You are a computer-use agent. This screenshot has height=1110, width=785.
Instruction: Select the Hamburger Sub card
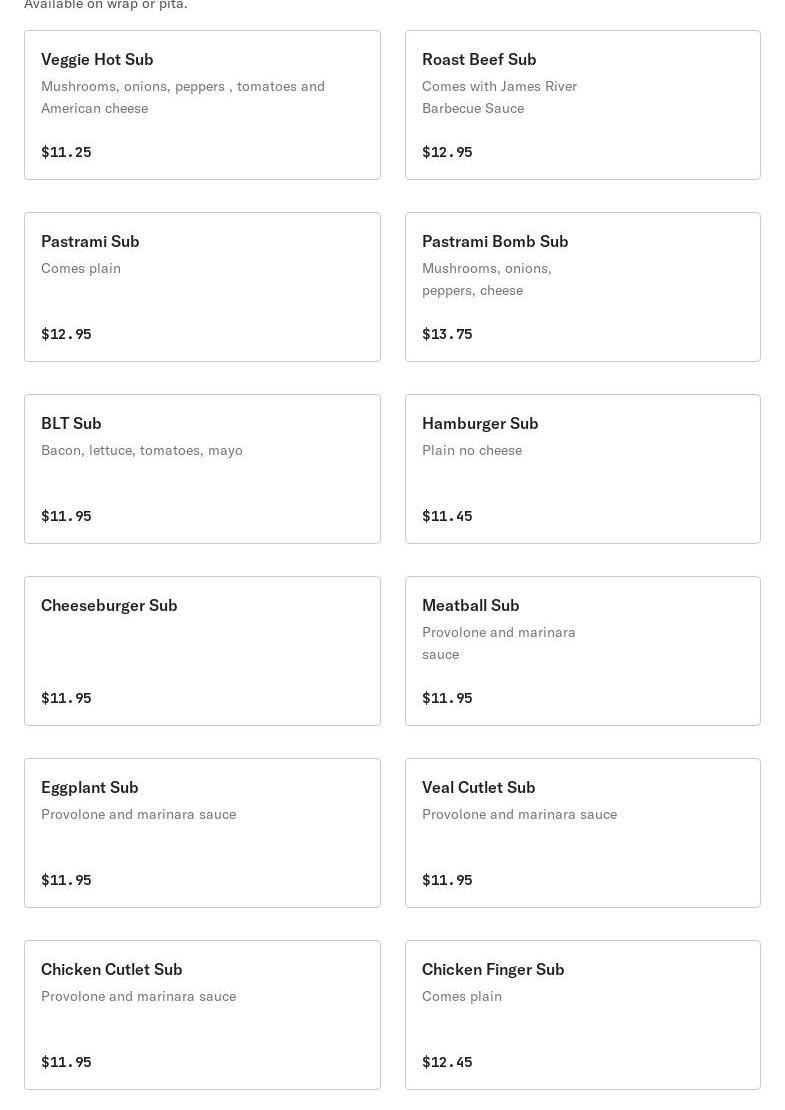[x=582, y=469]
